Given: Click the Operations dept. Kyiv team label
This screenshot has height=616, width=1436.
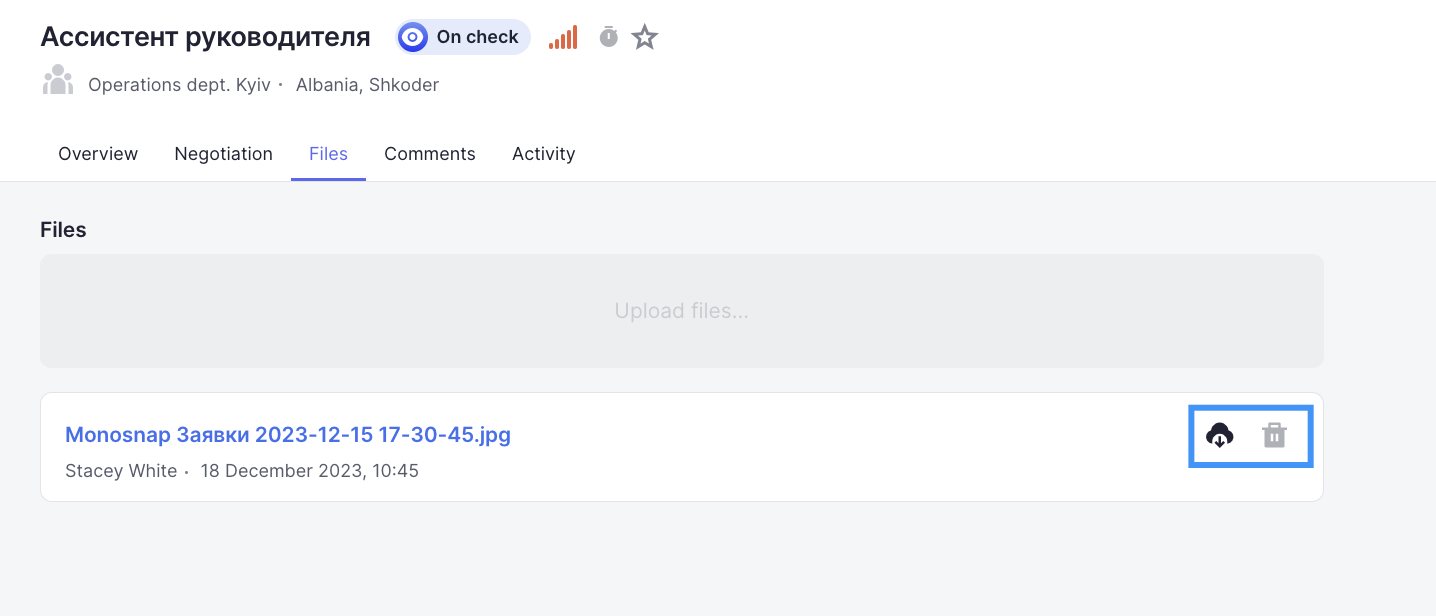Looking at the screenshot, I should click(179, 84).
